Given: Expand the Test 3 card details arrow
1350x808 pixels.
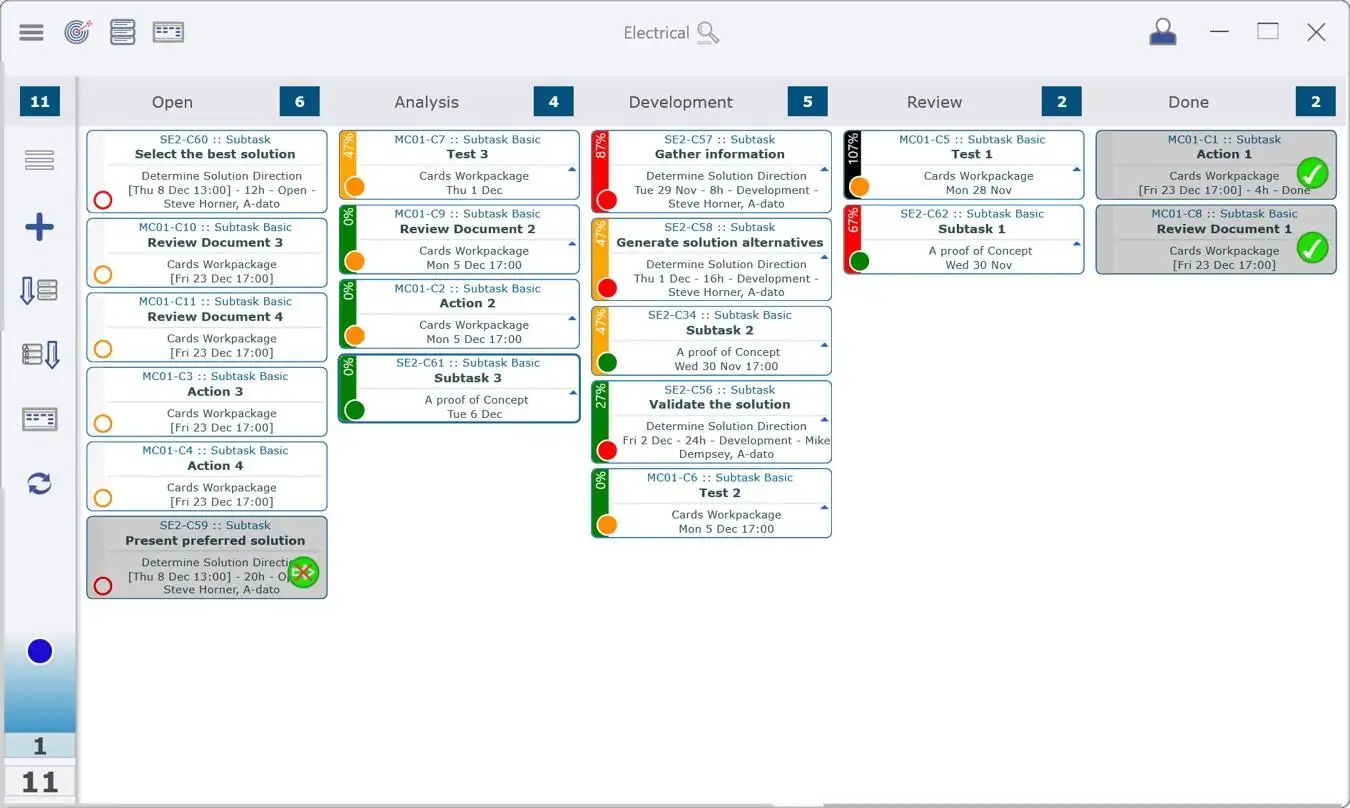Looking at the screenshot, I should (x=572, y=169).
